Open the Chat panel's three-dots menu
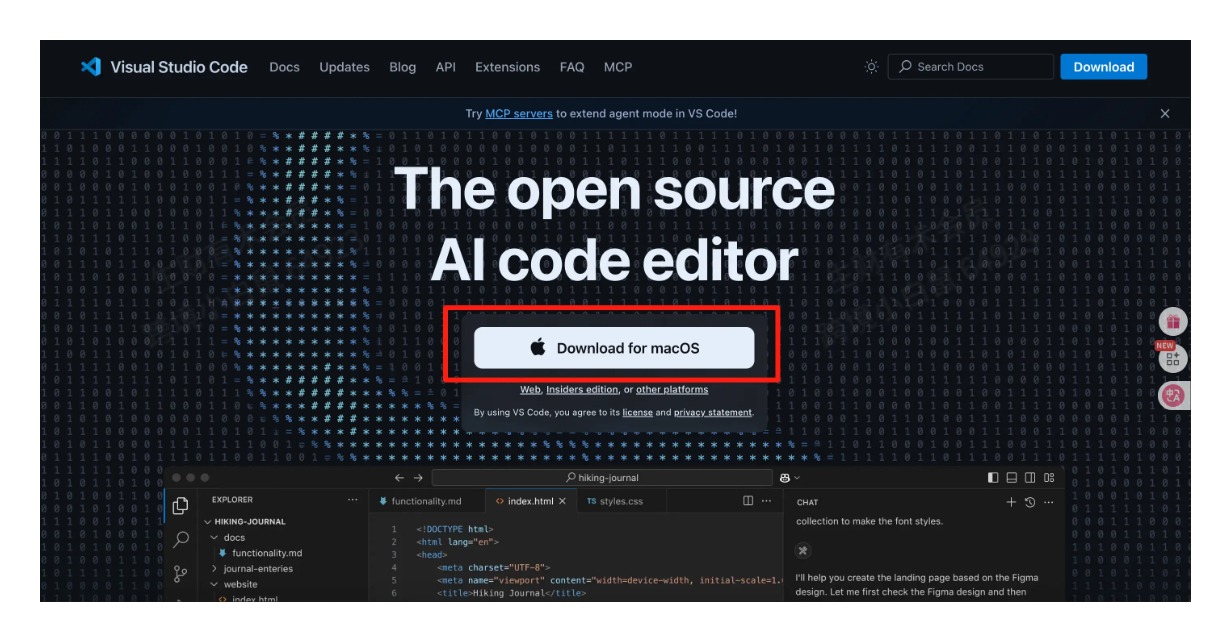 coord(1049,502)
